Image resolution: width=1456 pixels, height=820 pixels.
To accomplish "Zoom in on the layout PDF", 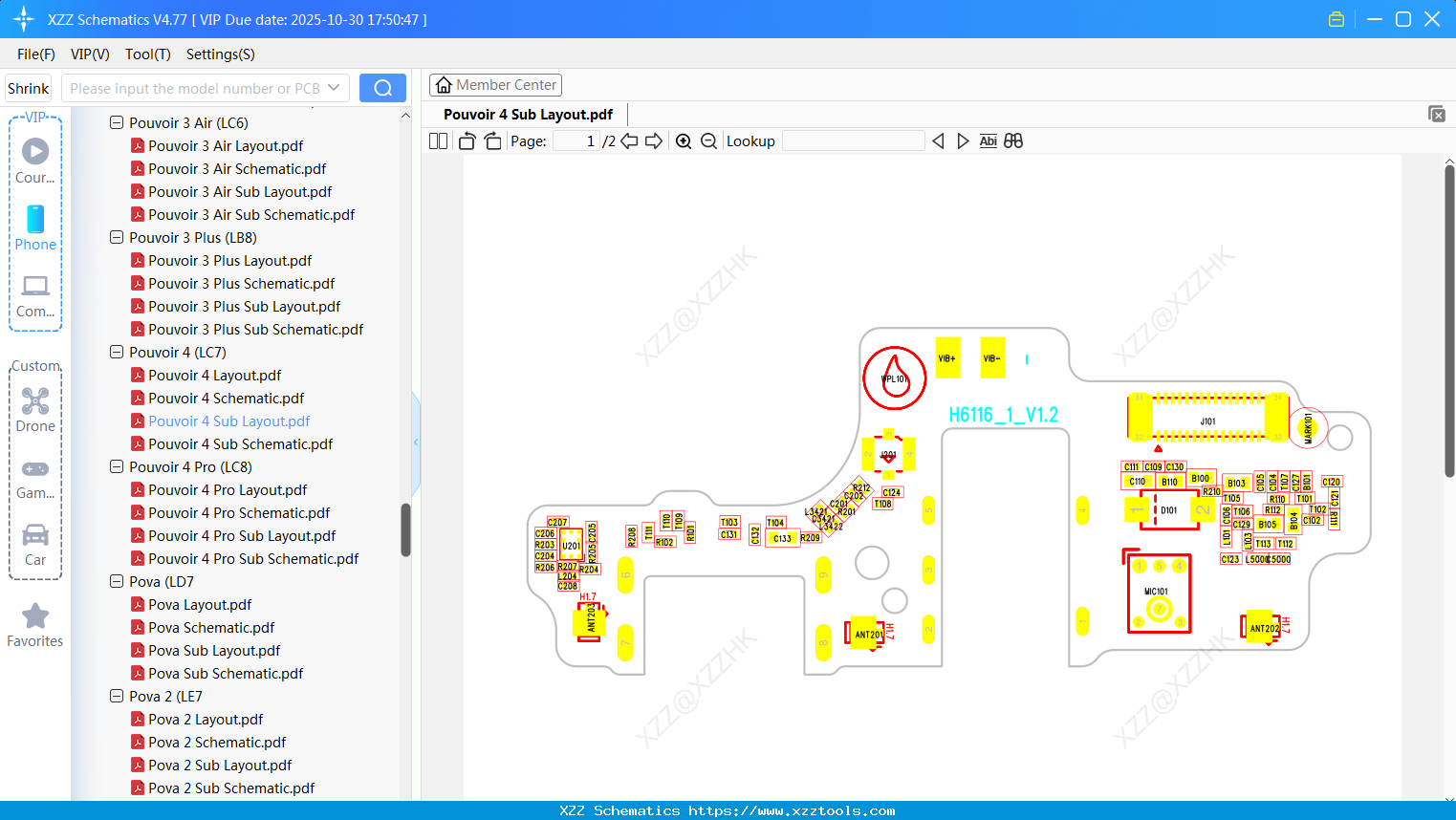I will 683,140.
